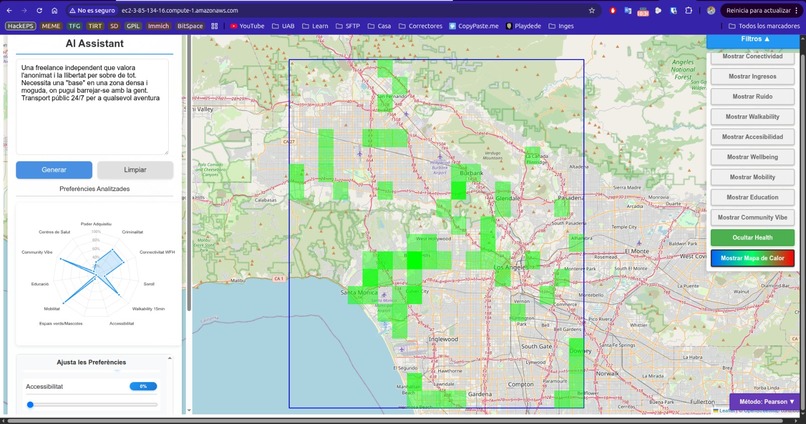Open the Immich tab group
The width and height of the screenshot is (806, 424).
point(158,26)
